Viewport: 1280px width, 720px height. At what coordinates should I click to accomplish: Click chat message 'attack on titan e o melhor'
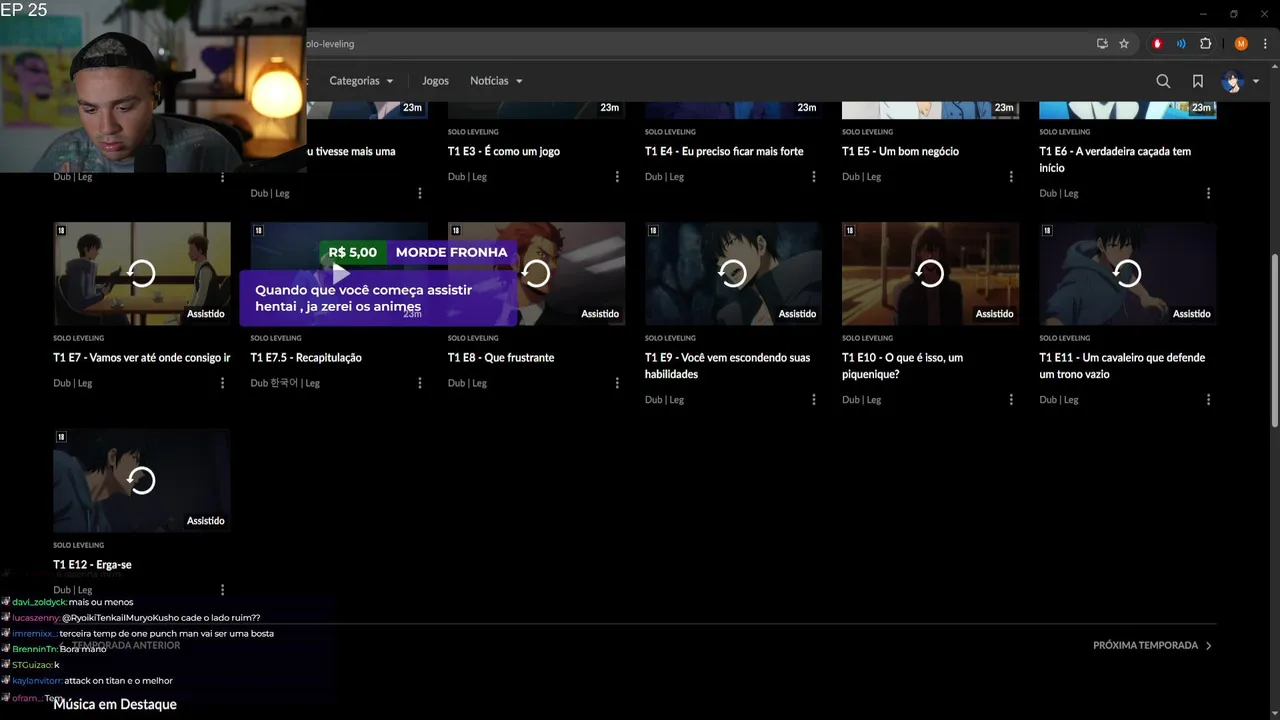point(118,681)
